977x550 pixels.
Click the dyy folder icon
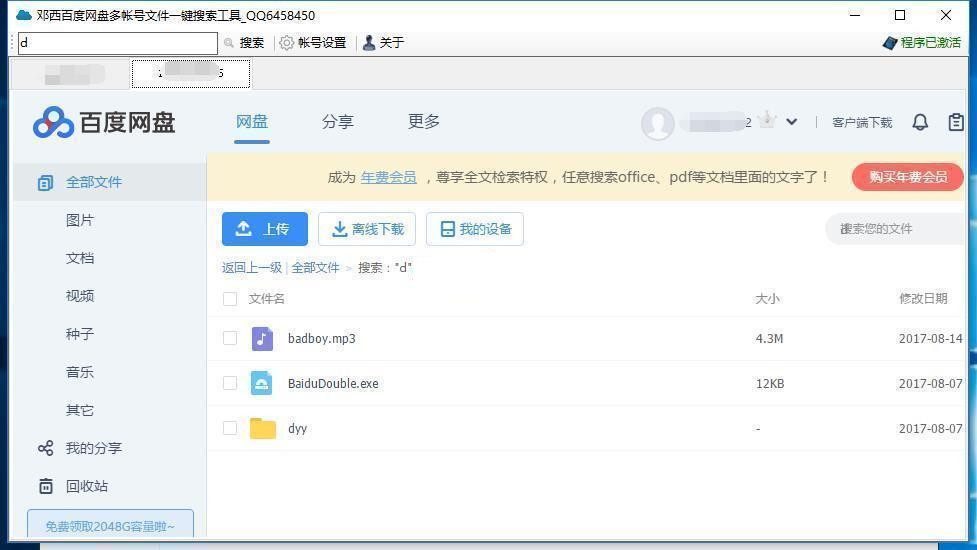262,428
